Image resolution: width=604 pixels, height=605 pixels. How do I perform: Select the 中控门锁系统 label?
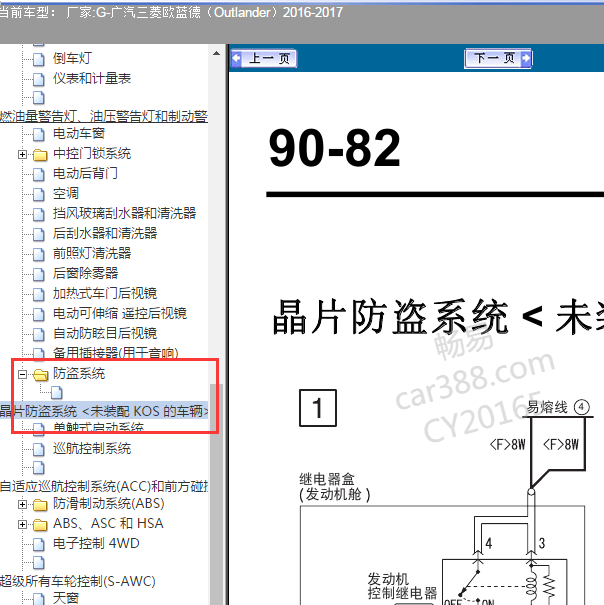click(x=92, y=154)
